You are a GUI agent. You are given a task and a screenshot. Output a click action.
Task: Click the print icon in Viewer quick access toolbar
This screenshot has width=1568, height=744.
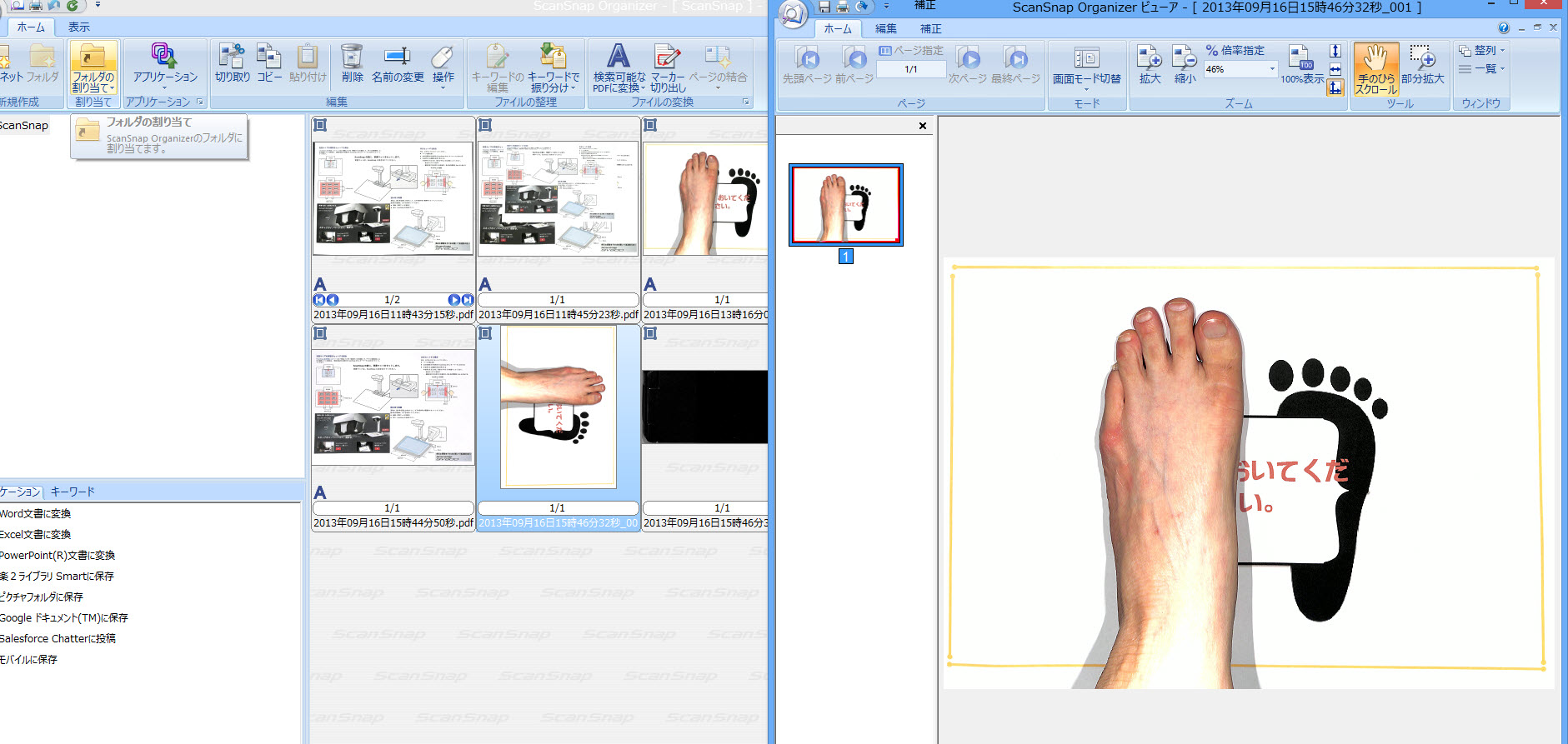point(843,7)
